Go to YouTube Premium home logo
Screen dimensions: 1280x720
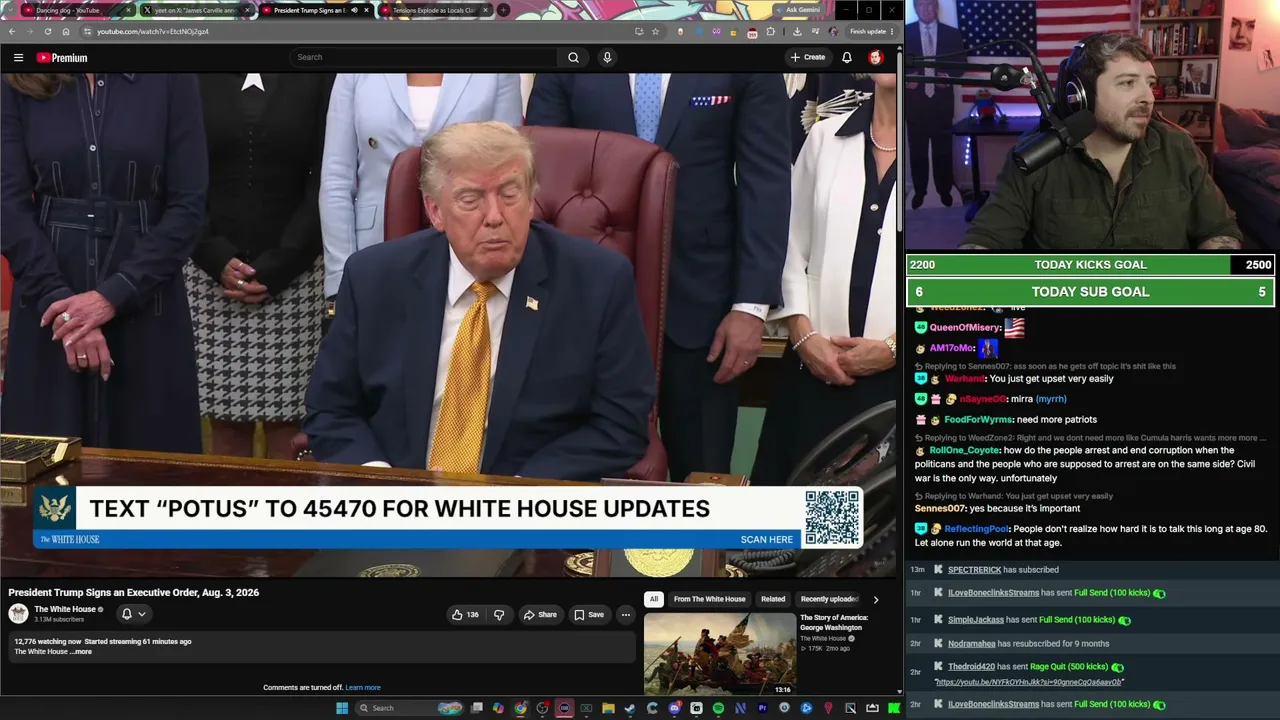(62, 58)
